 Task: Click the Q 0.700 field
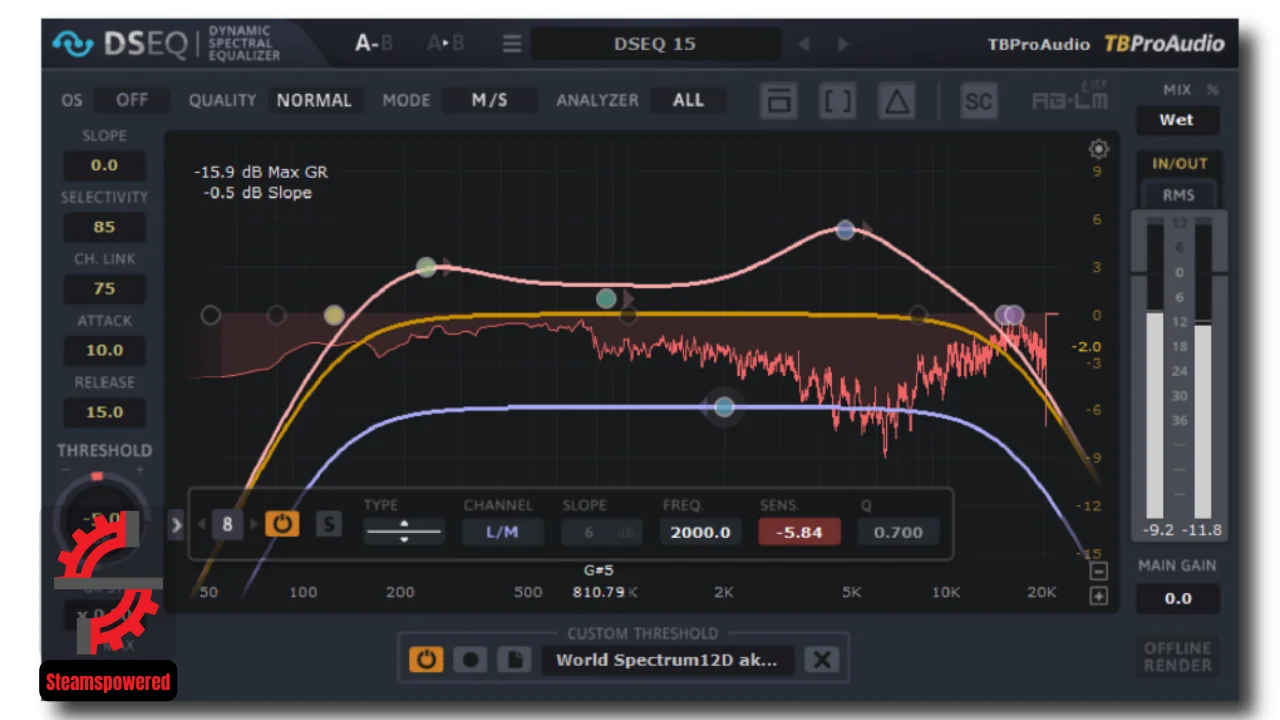898,532
